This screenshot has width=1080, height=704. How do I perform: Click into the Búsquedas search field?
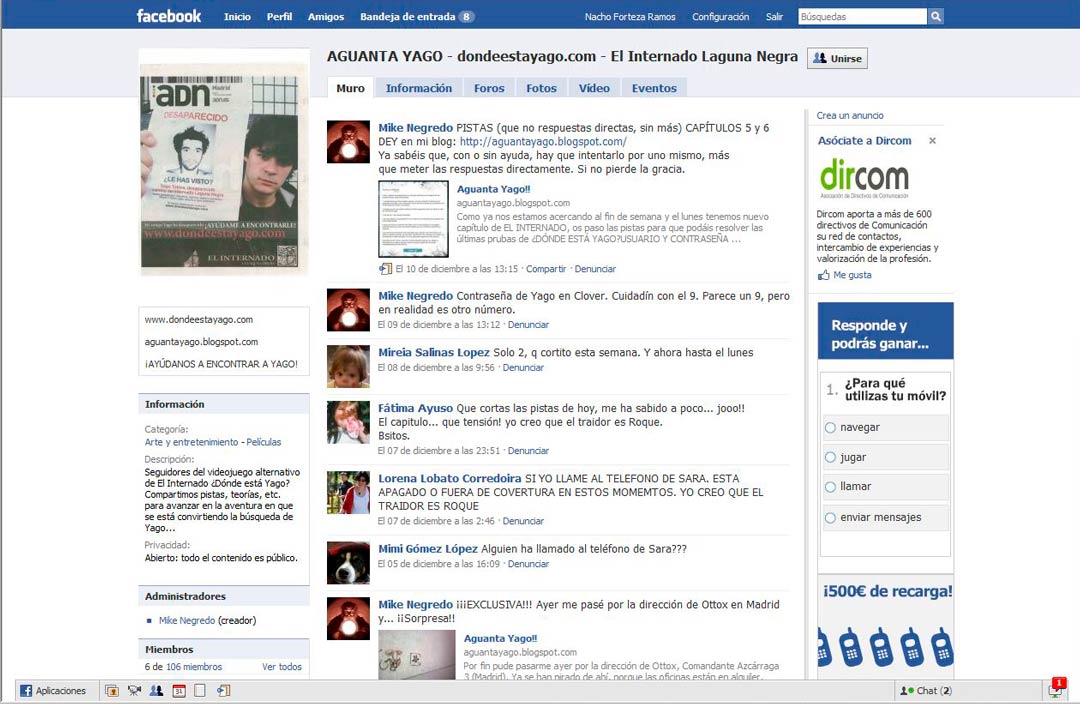[861, 17]
